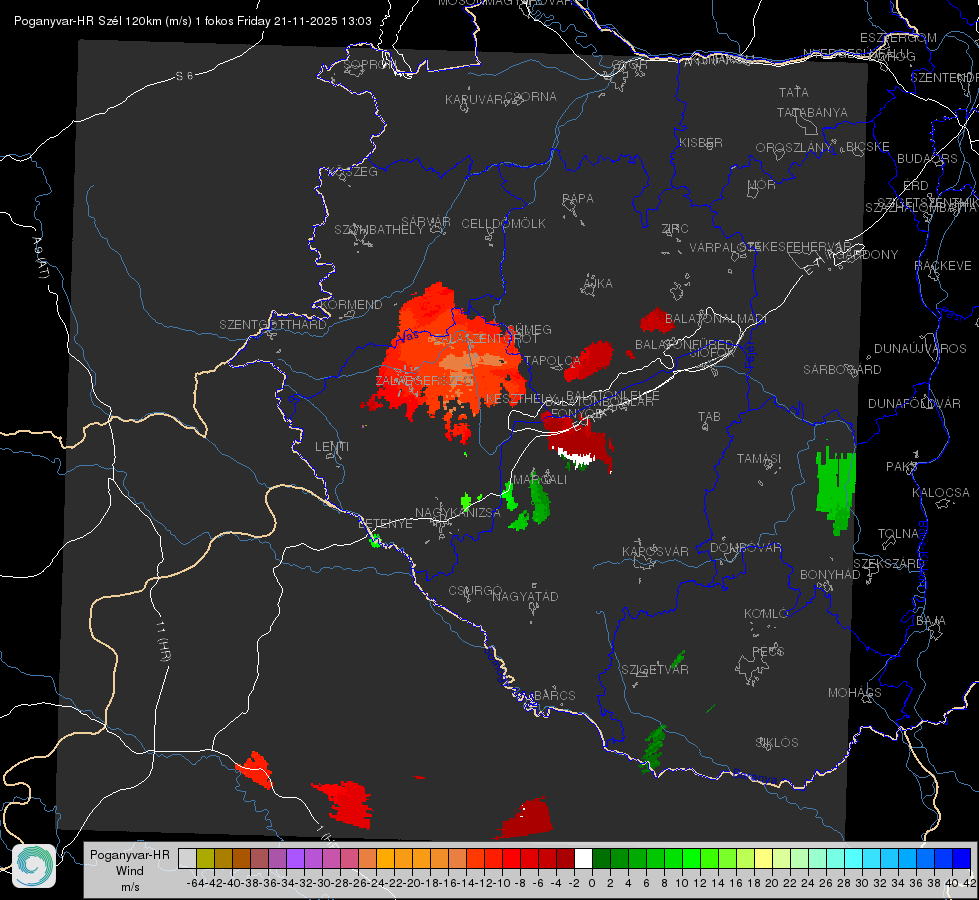
Task: Select the TOLNA label
Action: click(898, 533)
